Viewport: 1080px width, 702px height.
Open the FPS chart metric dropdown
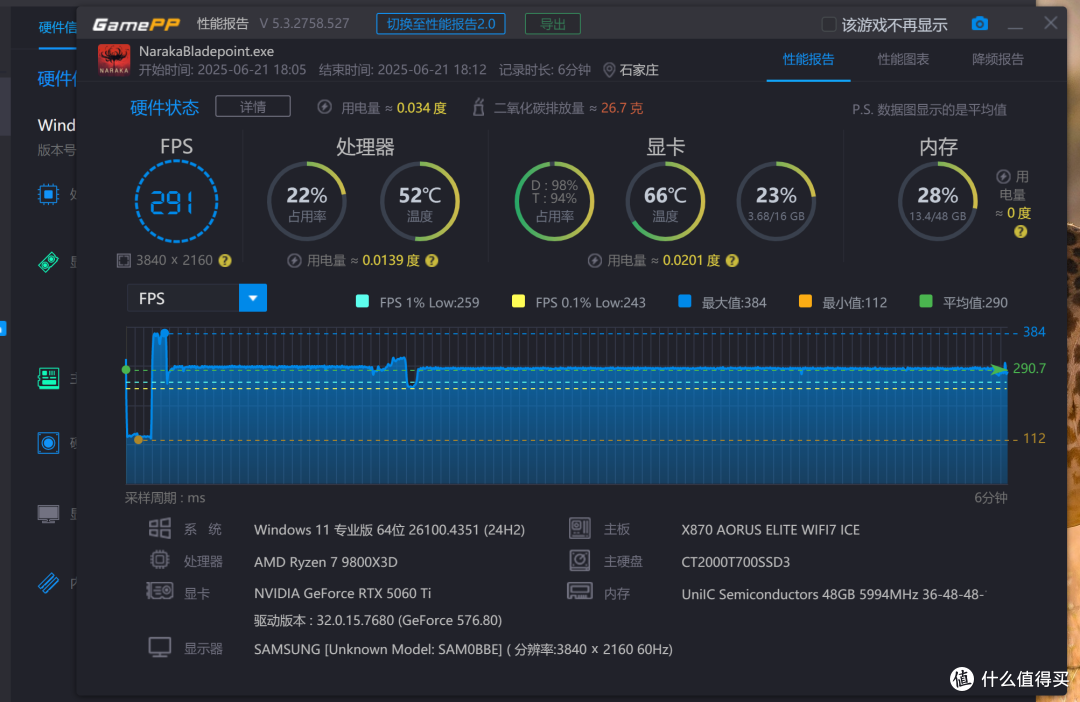click(x=253, y=298)
